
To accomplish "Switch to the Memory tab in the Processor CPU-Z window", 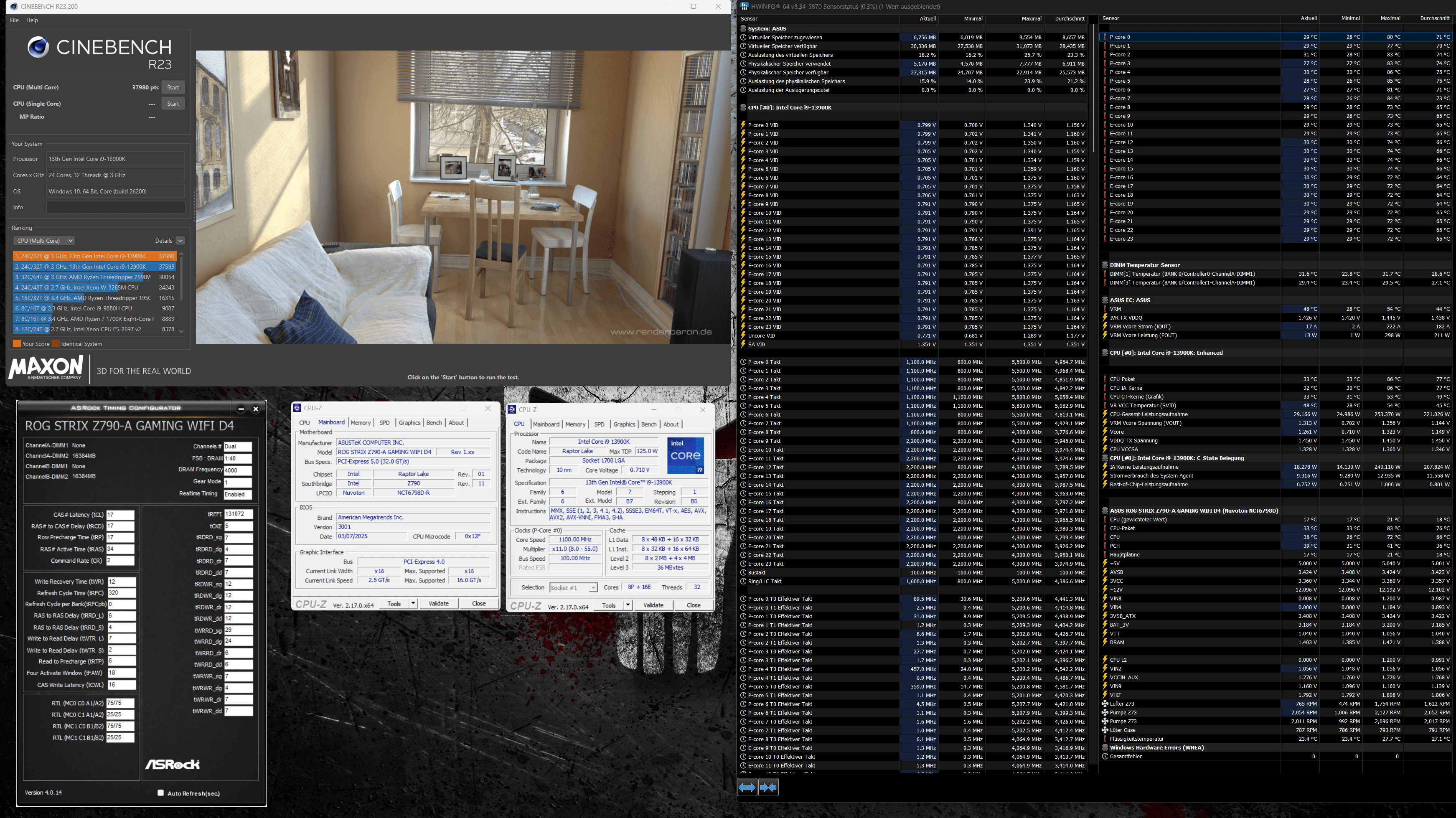I will coord(575,424).
